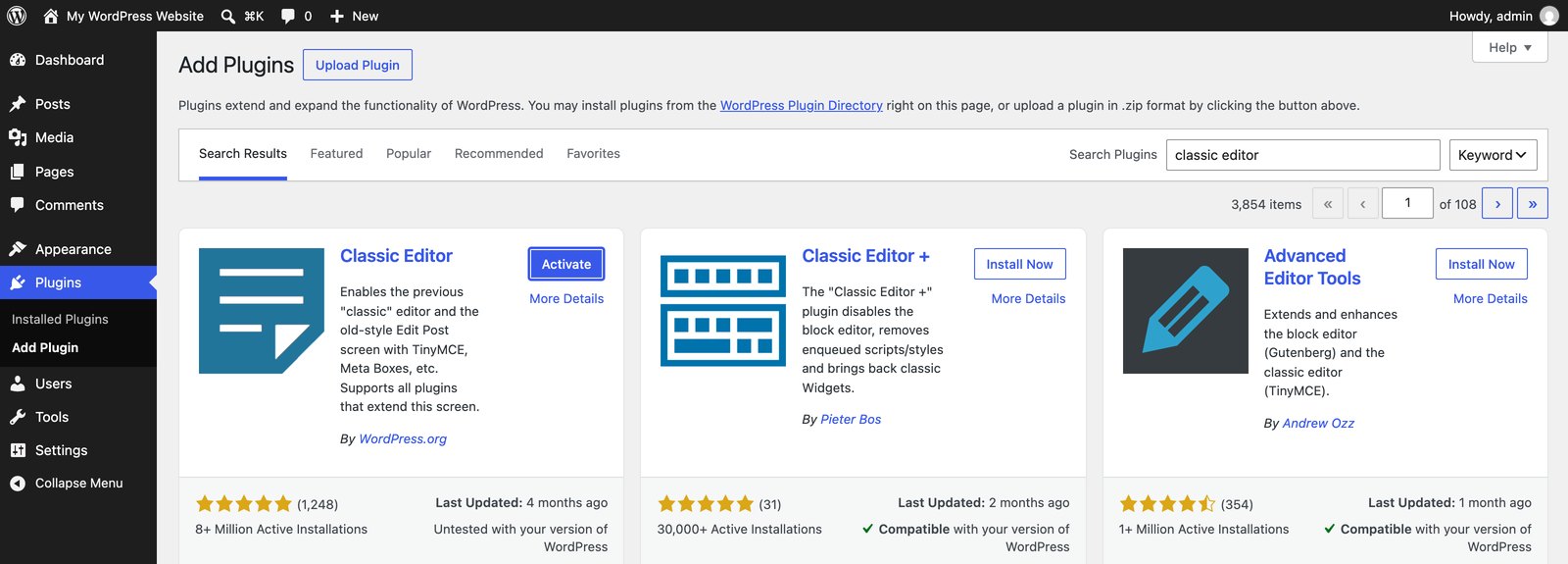
Task: Open author link Andrew Ozz
Action: (1318, 424)
